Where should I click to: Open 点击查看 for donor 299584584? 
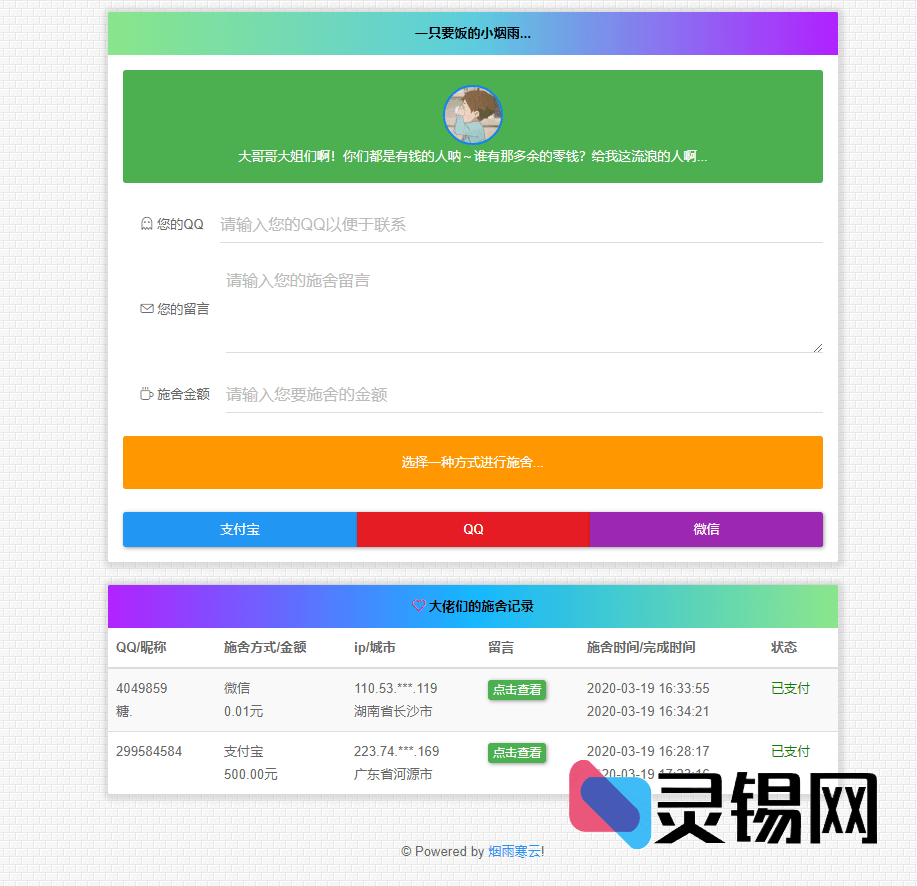[517, 753]
